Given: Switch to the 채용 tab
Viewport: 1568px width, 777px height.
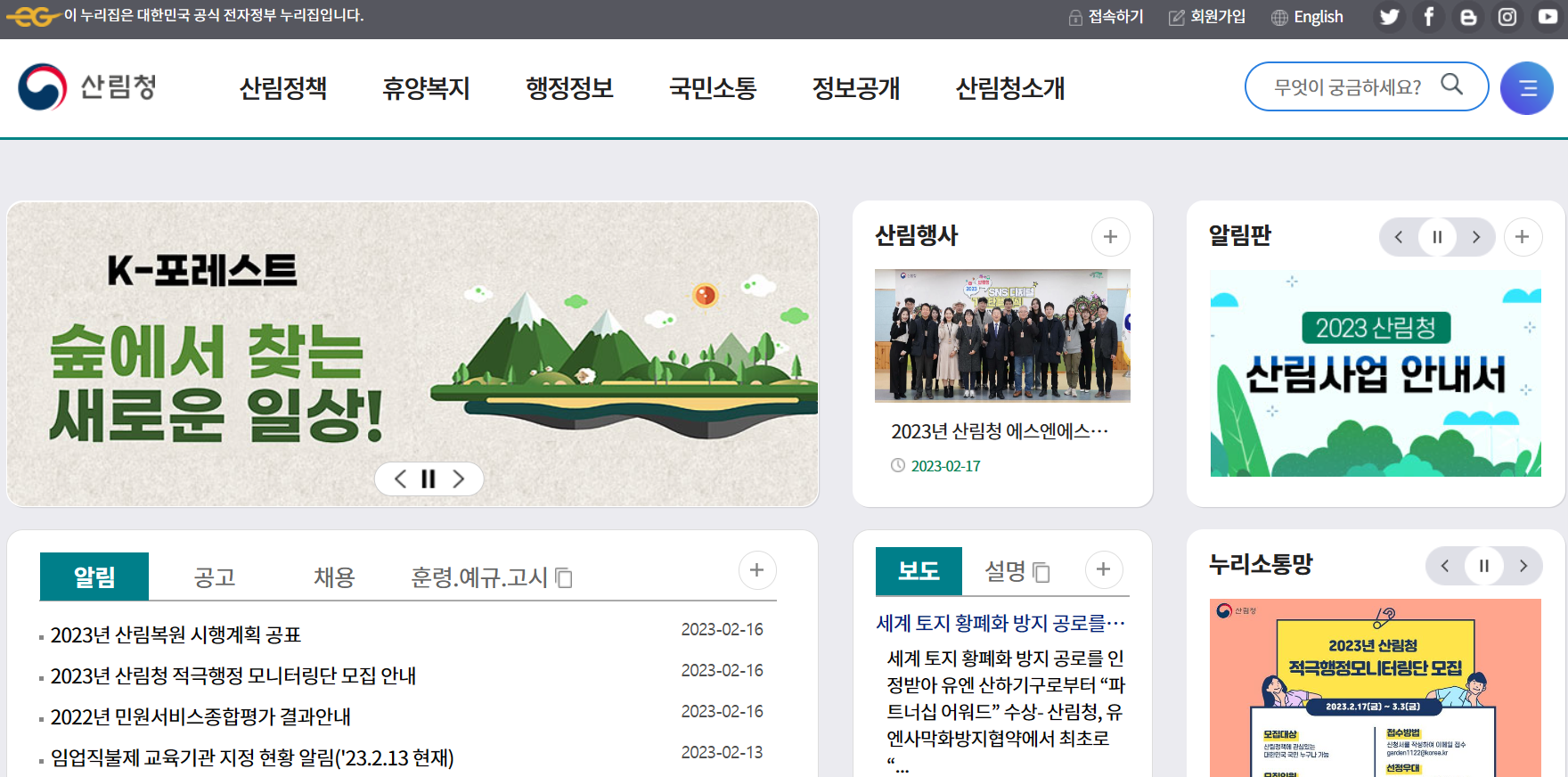Looking at the screenshot, I should point(334,577).
